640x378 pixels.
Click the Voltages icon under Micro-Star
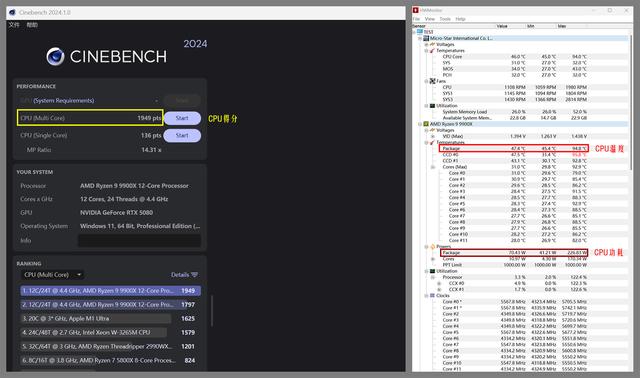coord(432,44)
